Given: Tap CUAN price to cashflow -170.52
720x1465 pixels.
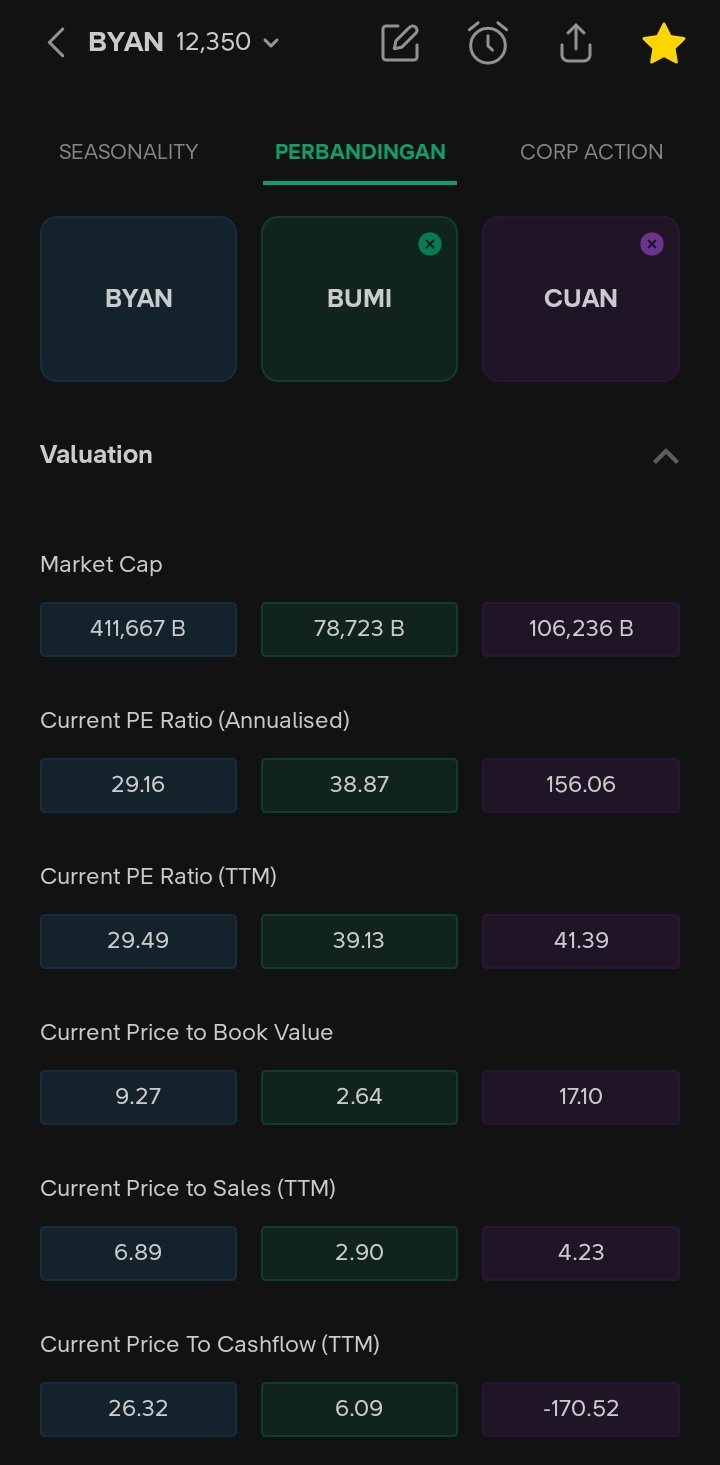Looking at the screenshot, I should 581,1409.
